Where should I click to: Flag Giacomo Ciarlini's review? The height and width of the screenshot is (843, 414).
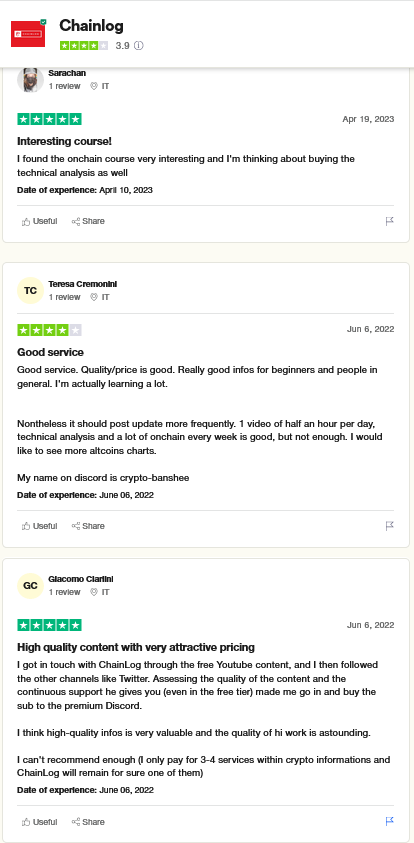[390, 821]
